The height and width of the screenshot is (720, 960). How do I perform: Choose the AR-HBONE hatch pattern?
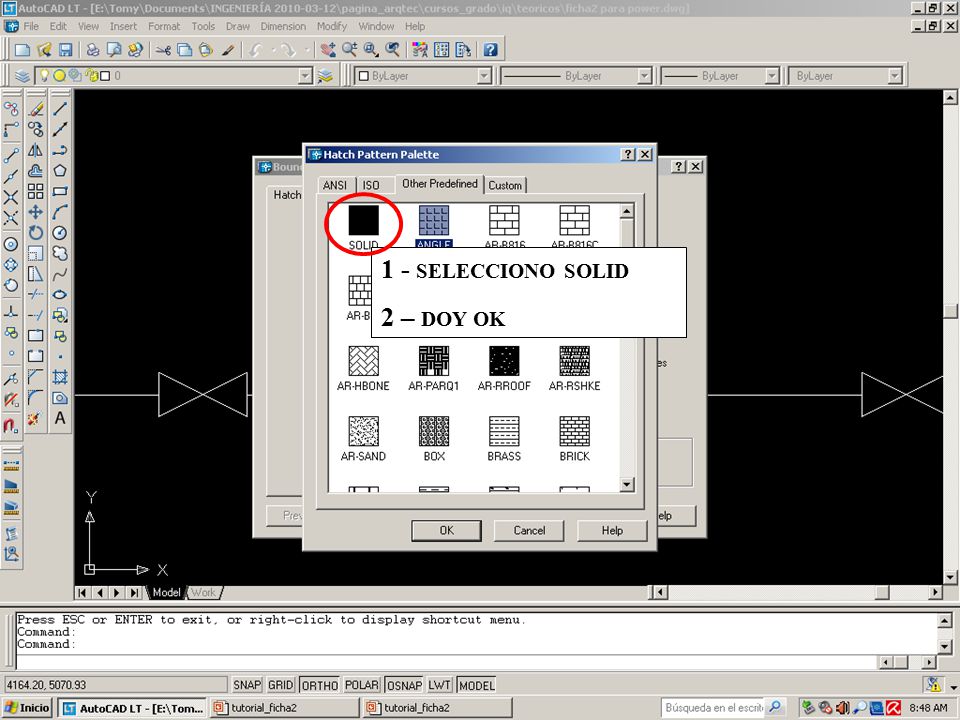coord(364,361)
